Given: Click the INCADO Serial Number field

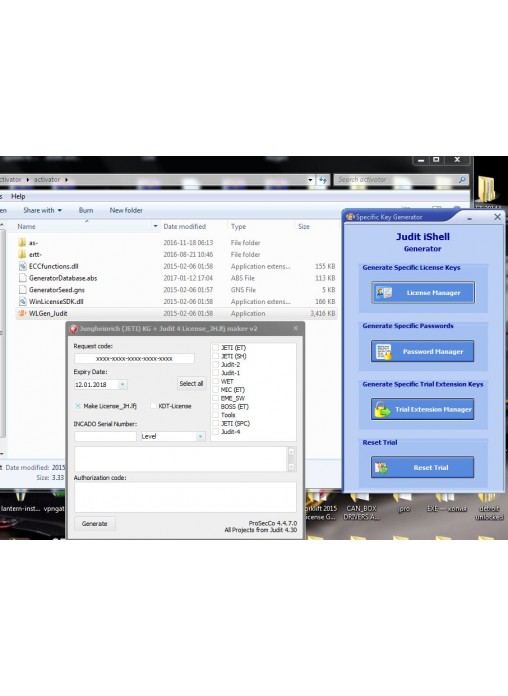Looking at the screenshot, I should [106, 437].
